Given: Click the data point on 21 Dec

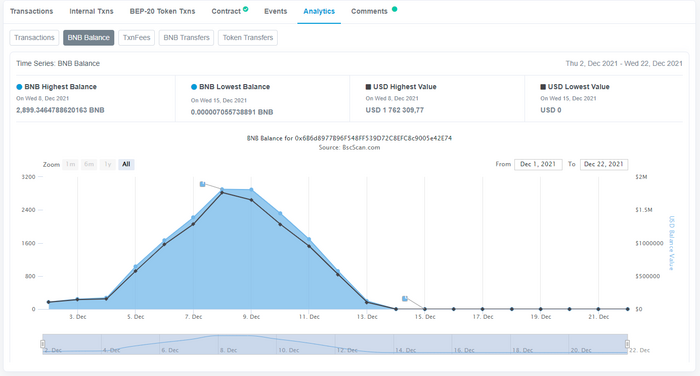Looking at the screenshot, I should click(x=598, y=309).
